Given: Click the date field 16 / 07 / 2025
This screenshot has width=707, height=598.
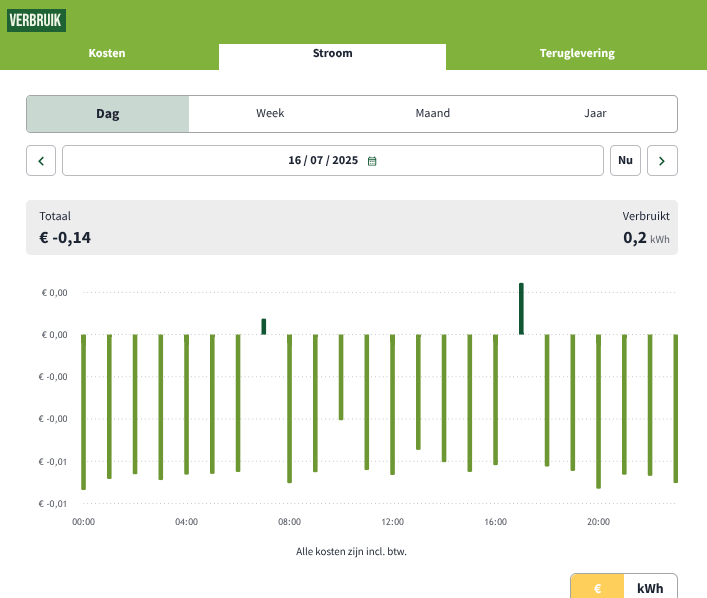Looking at the screenshot, I should click(x=322, y=161).
